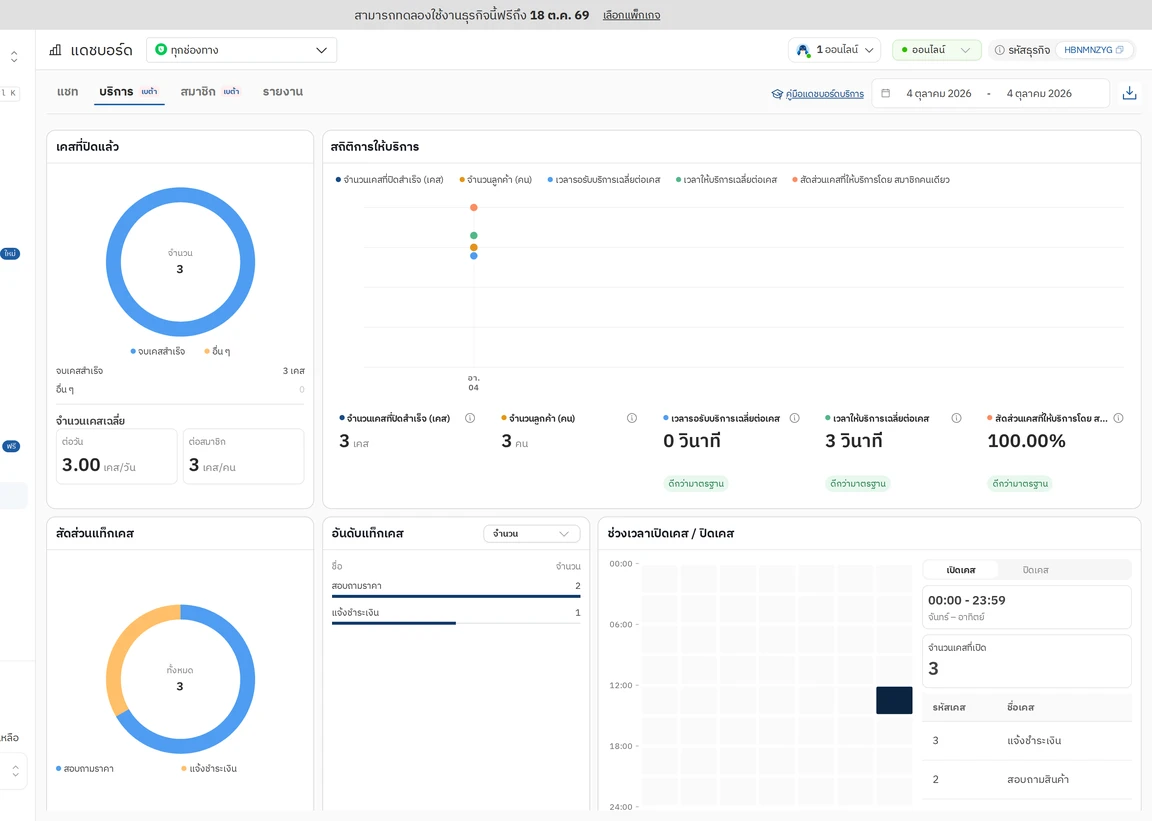Hide เวลาให้บริการเฉลี่ยต่อเคส series in the chart legend
Screen dimensions: 1152x821
727,179
